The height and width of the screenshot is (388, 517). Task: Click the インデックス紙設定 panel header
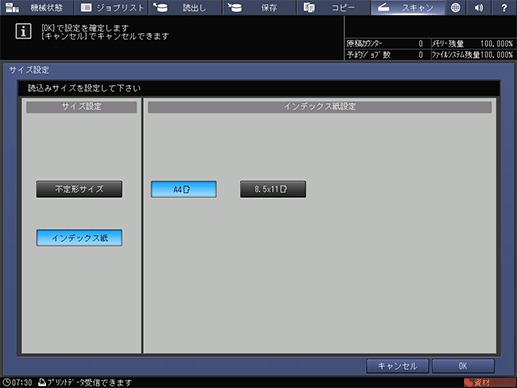coord(320,107)
